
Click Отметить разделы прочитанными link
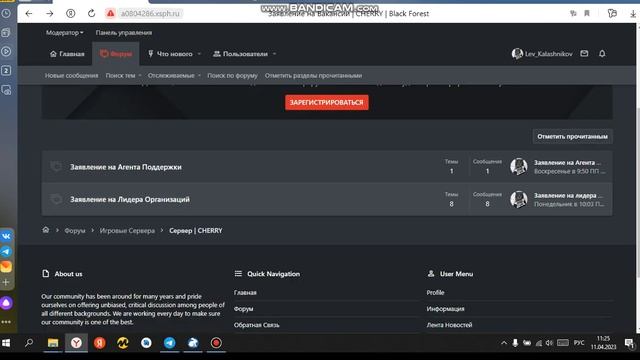pos(313,76)
